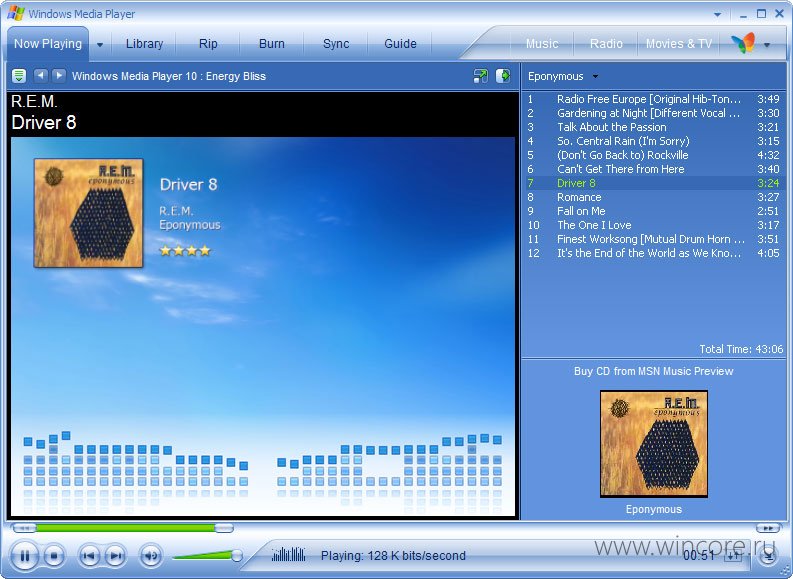Click the rewind button on seek bar
Screen dimensions: 793x579
click(x=24, y=528)
